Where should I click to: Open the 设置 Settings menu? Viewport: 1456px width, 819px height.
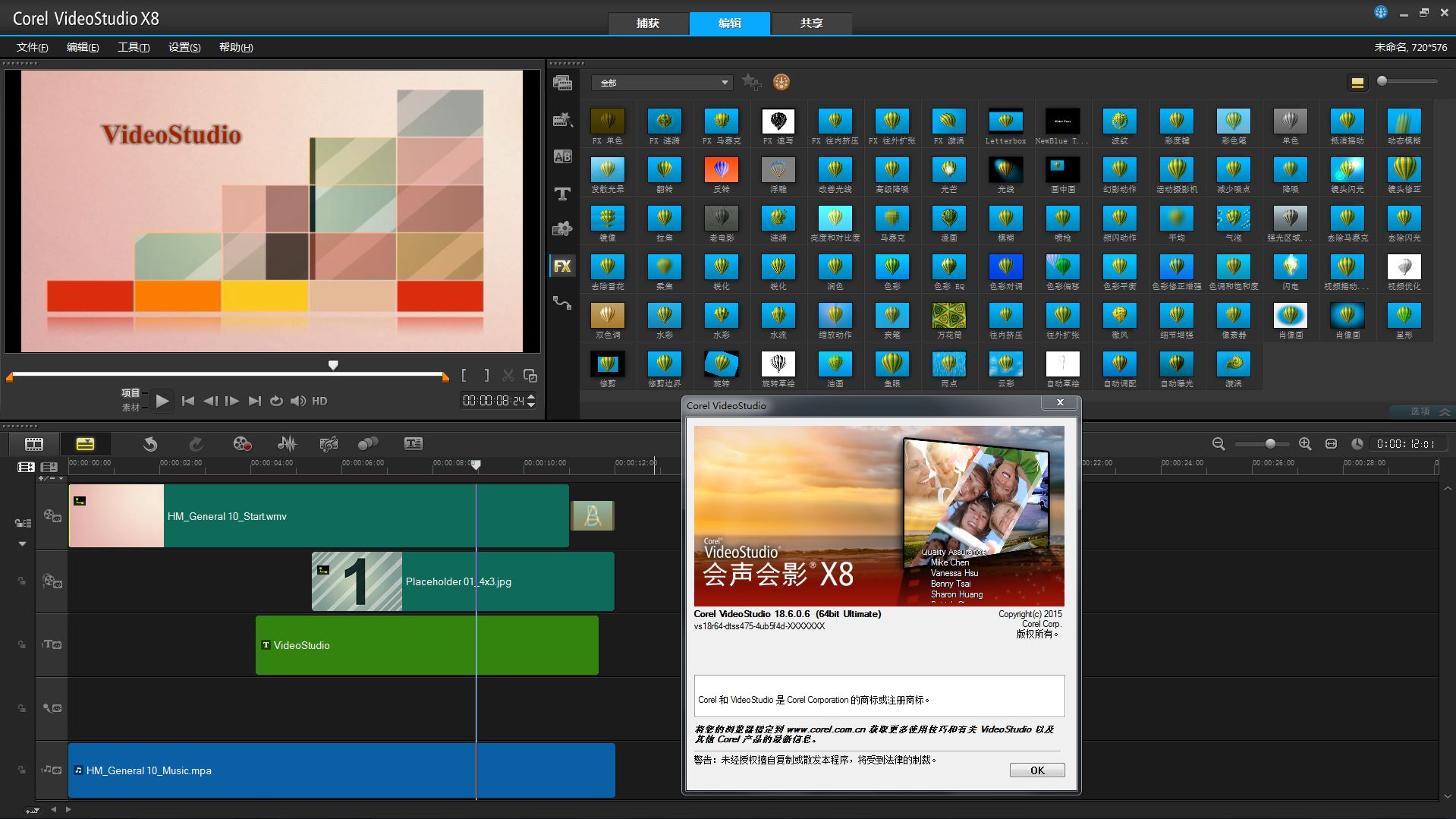184,47
